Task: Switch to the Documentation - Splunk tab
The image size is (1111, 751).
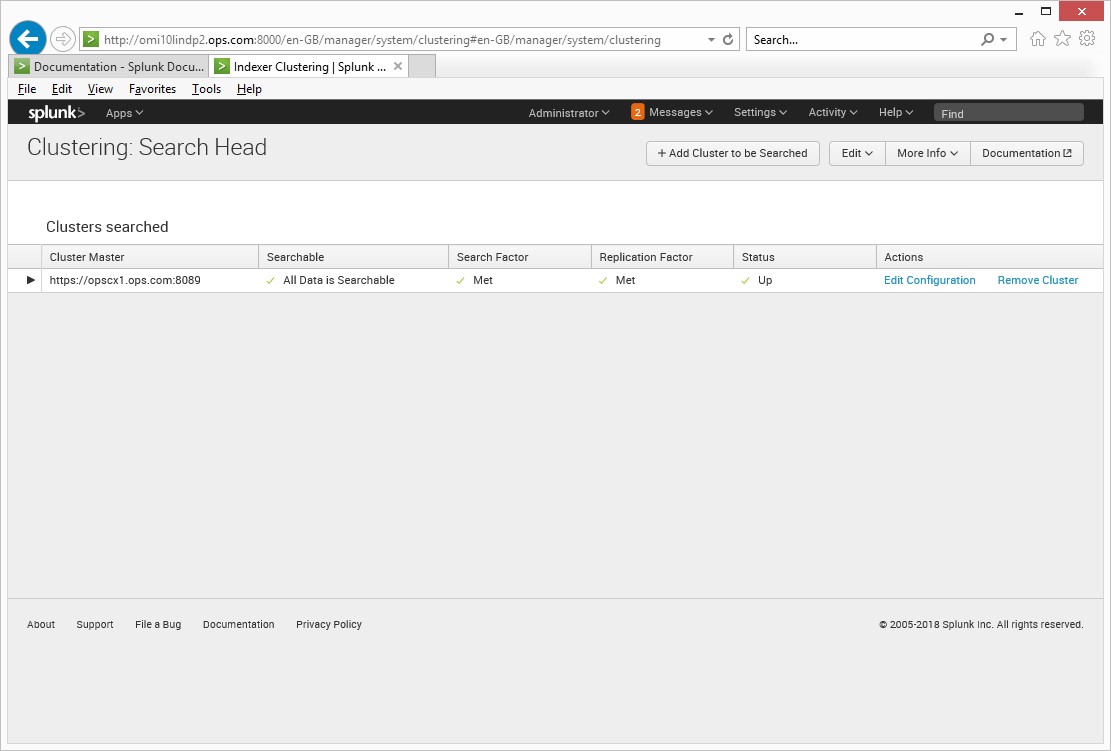Action: coord(108,67)
